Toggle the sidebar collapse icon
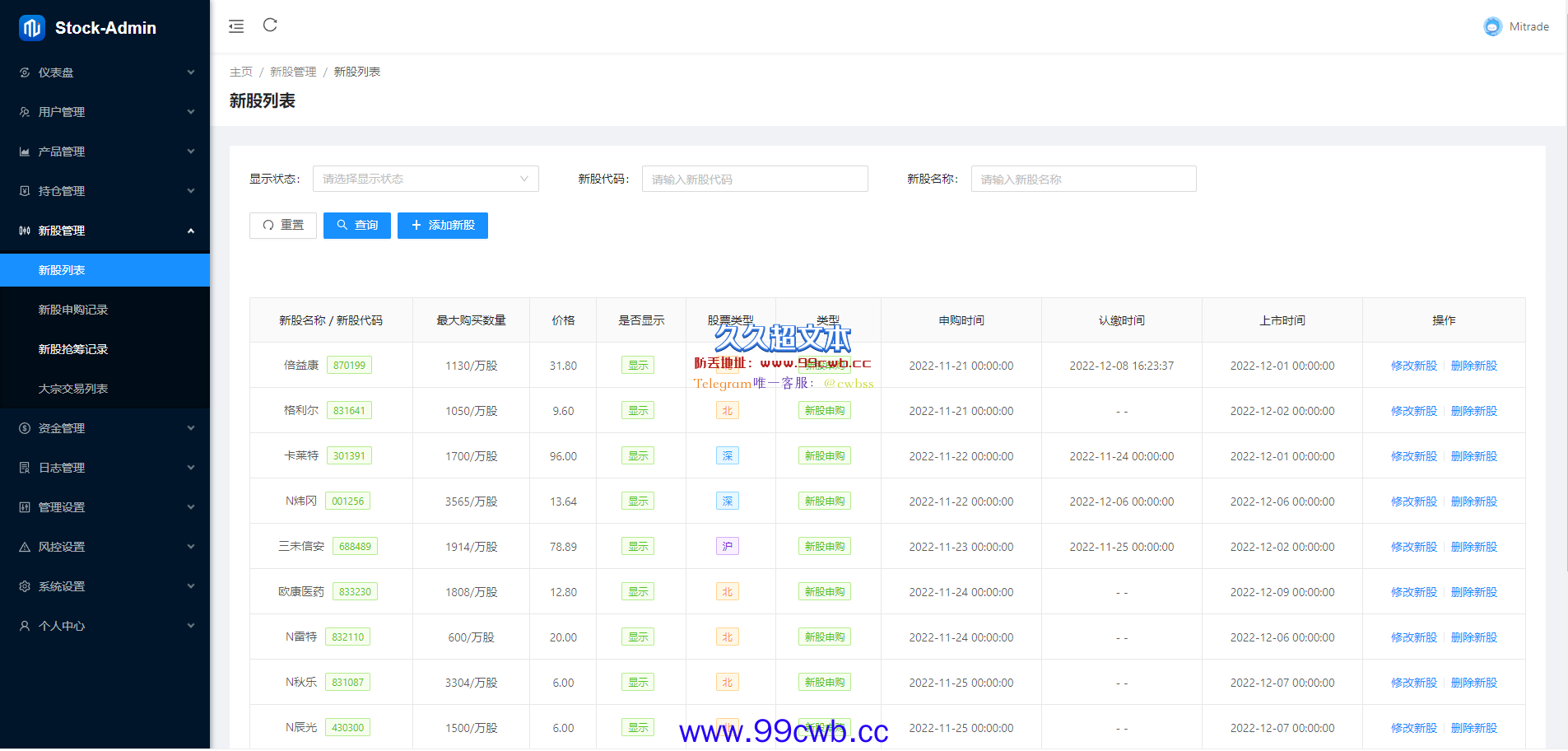 [x=236, y=26]
